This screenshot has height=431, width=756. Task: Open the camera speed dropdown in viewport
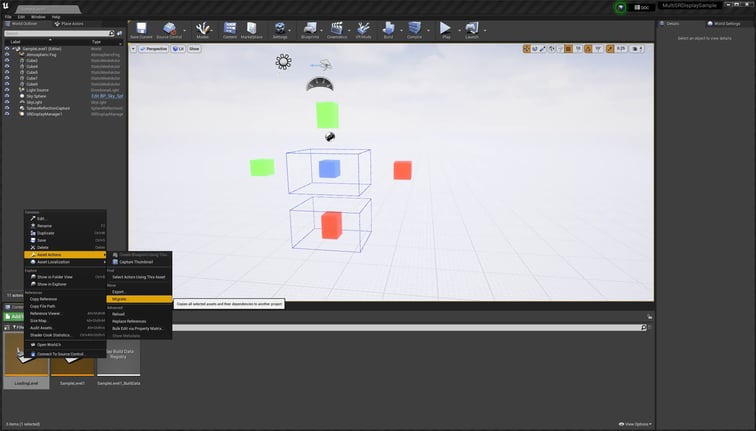637,49
